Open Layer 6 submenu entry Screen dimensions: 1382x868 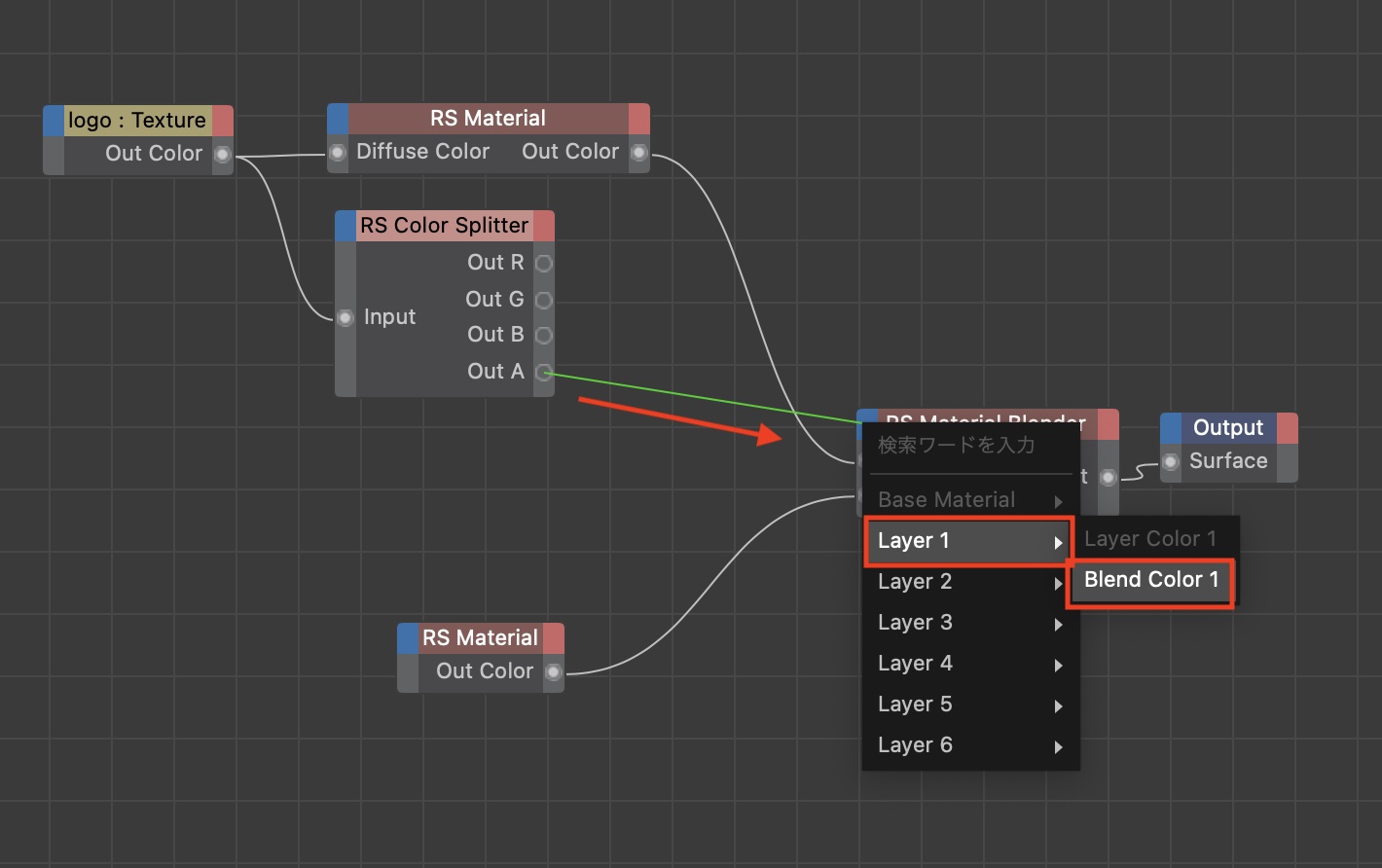coord(968,745)
